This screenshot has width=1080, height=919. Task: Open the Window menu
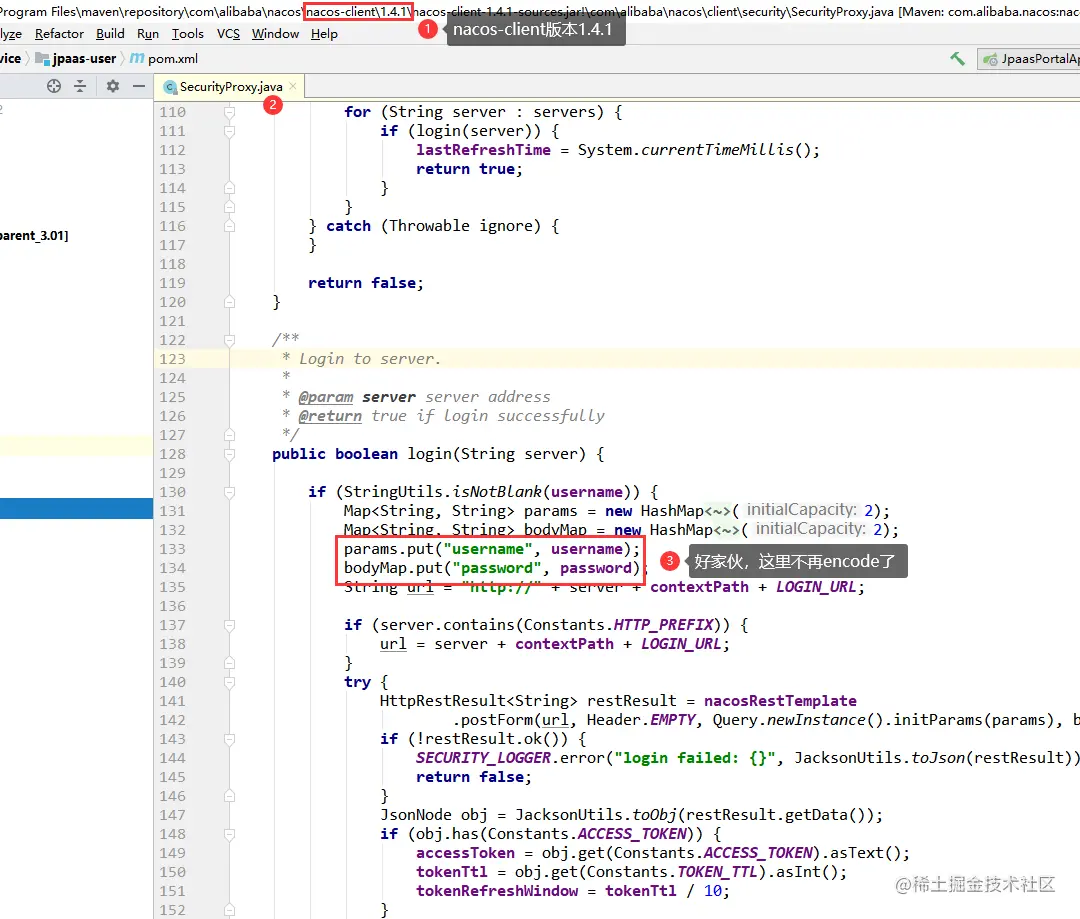(276, 34)
